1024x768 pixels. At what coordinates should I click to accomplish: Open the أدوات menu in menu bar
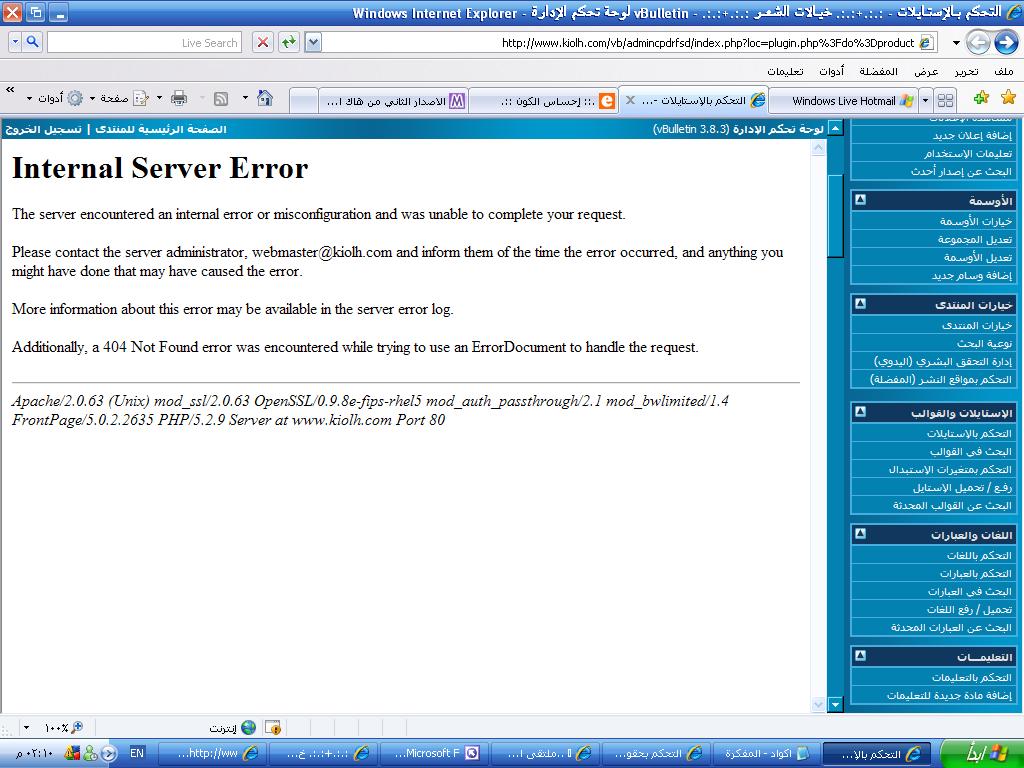tap(831, 71)
